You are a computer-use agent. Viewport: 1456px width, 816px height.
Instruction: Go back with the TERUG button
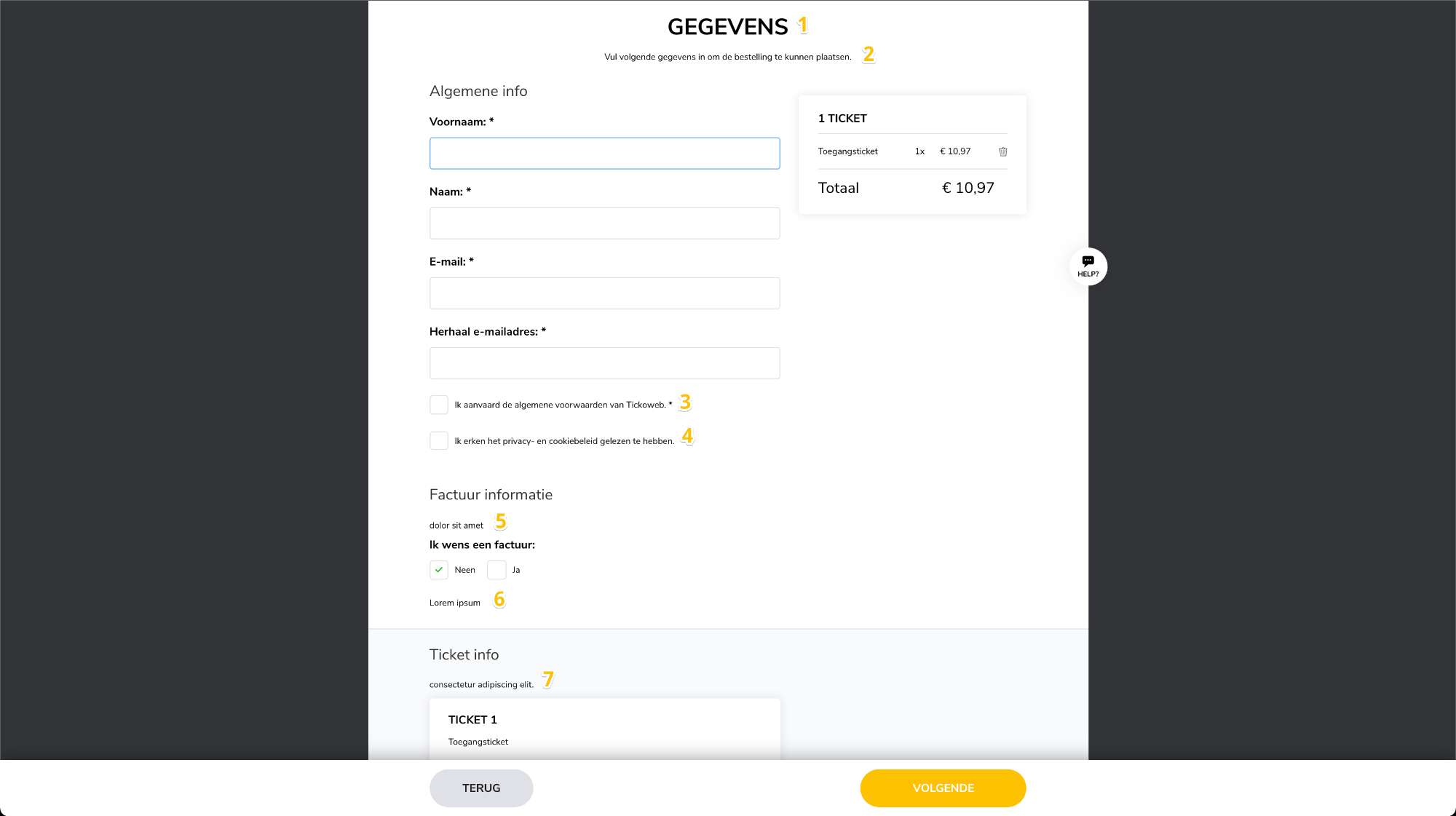click(481, 788)
